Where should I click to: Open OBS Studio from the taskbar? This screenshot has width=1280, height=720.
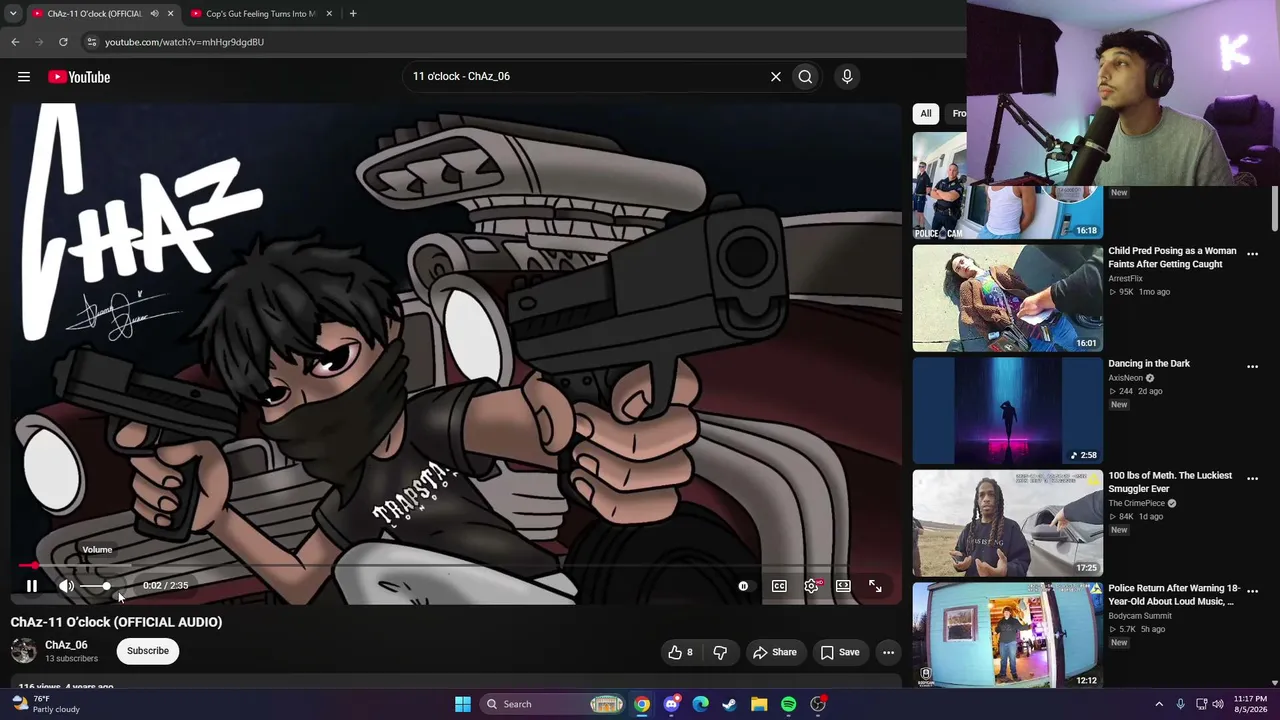818,704
